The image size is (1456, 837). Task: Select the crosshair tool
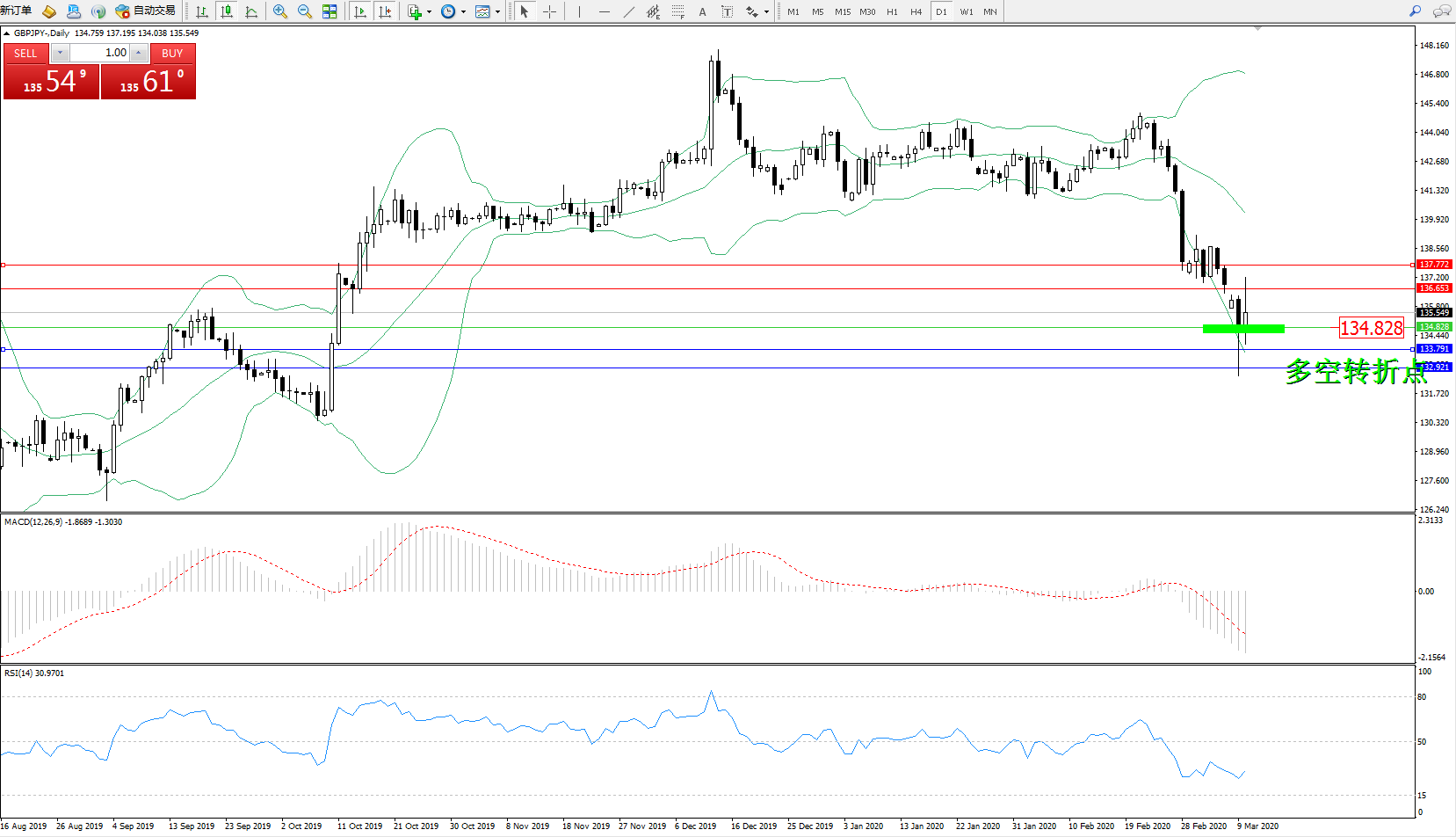click(549, 11)
